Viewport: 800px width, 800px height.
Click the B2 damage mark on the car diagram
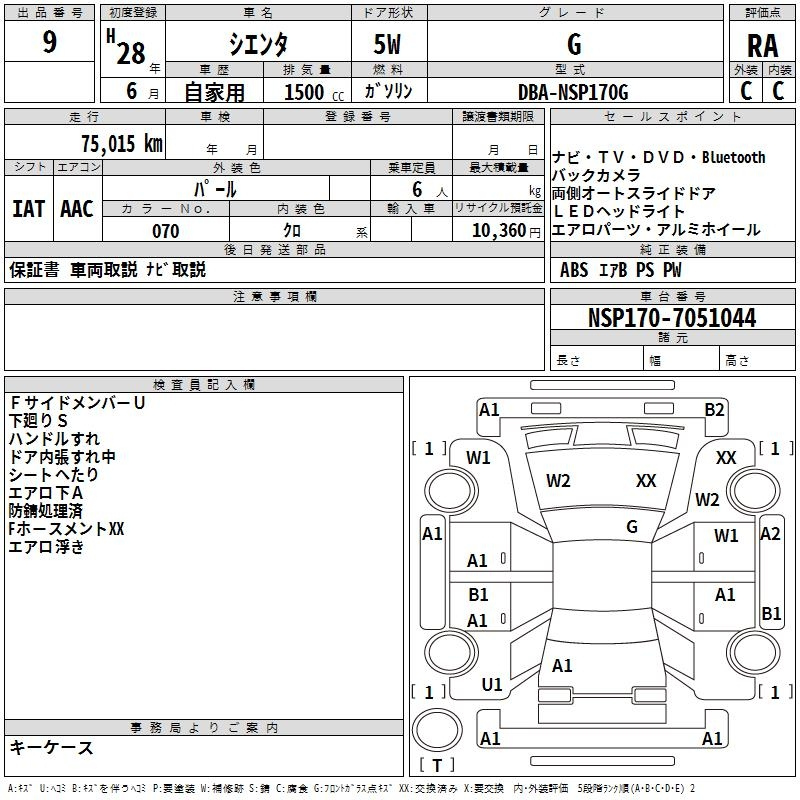714,409
